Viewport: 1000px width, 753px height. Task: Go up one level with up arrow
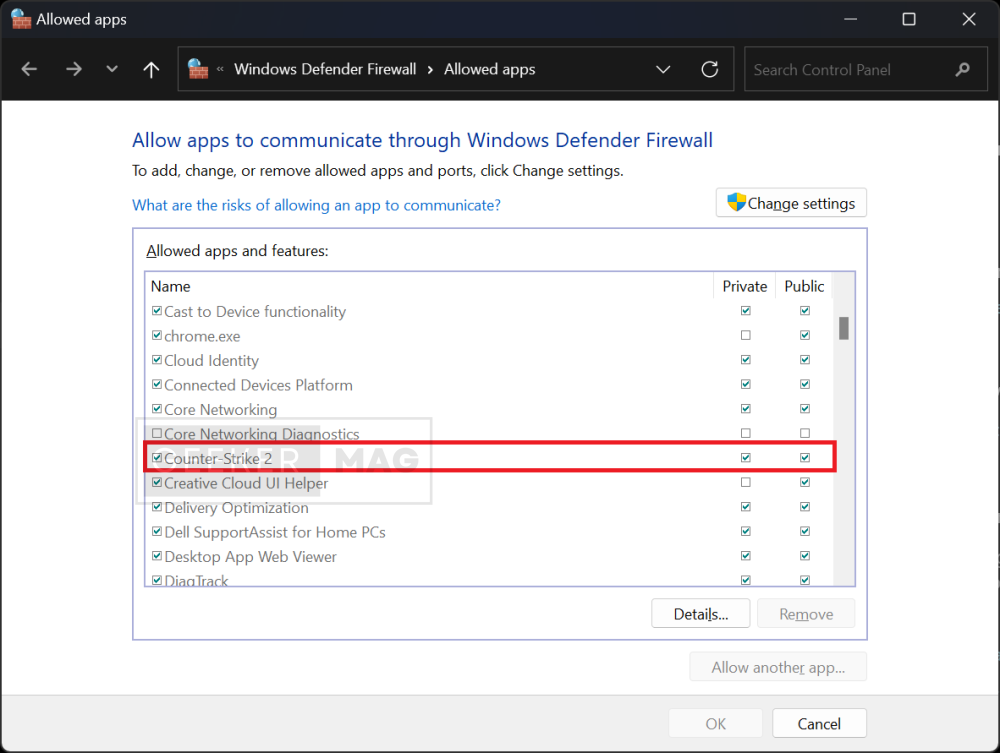tap(151, 69)
